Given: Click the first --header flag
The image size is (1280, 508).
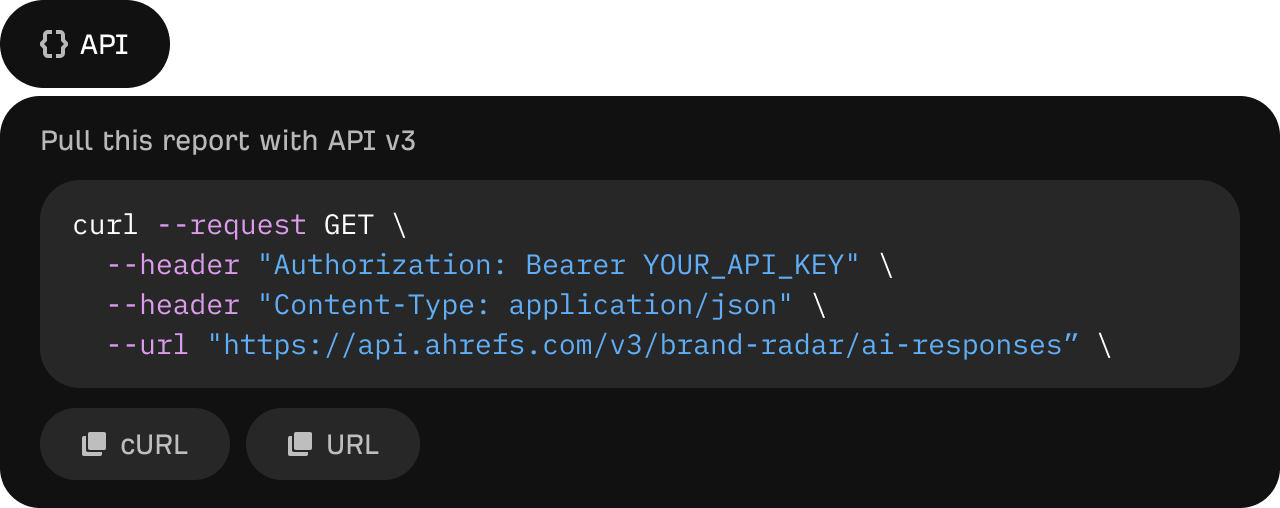Looking at the screenshot, I should tap(173, 265).
